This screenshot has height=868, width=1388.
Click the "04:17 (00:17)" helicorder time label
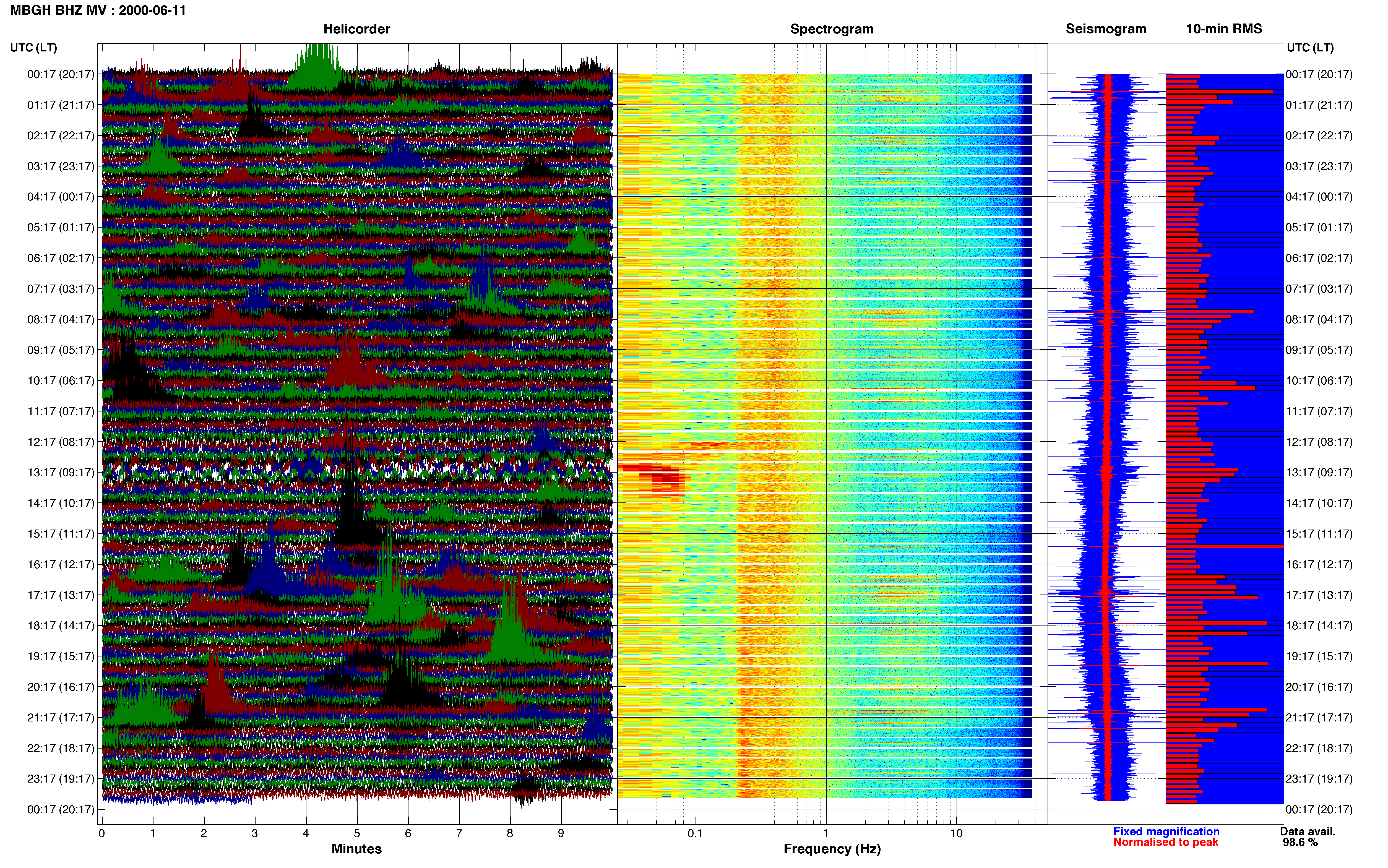point(61,197)
